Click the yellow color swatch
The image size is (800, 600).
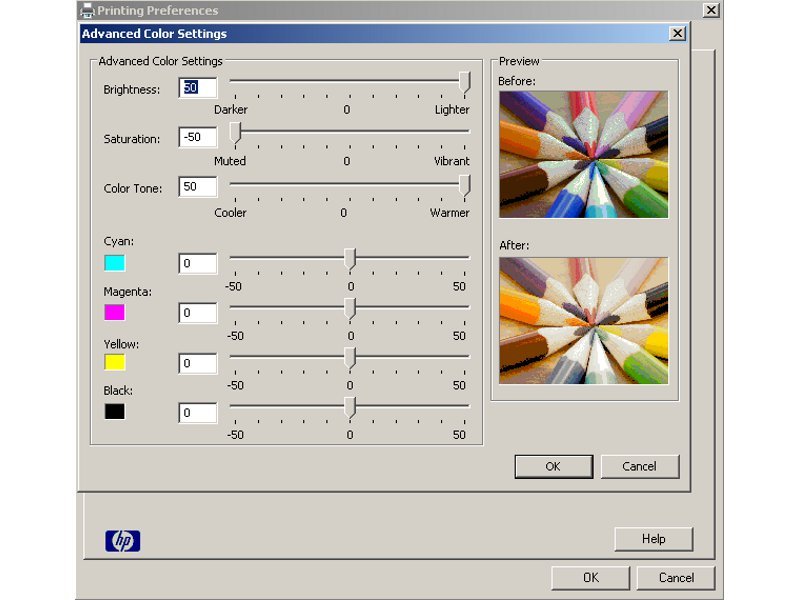coord(115,362)
